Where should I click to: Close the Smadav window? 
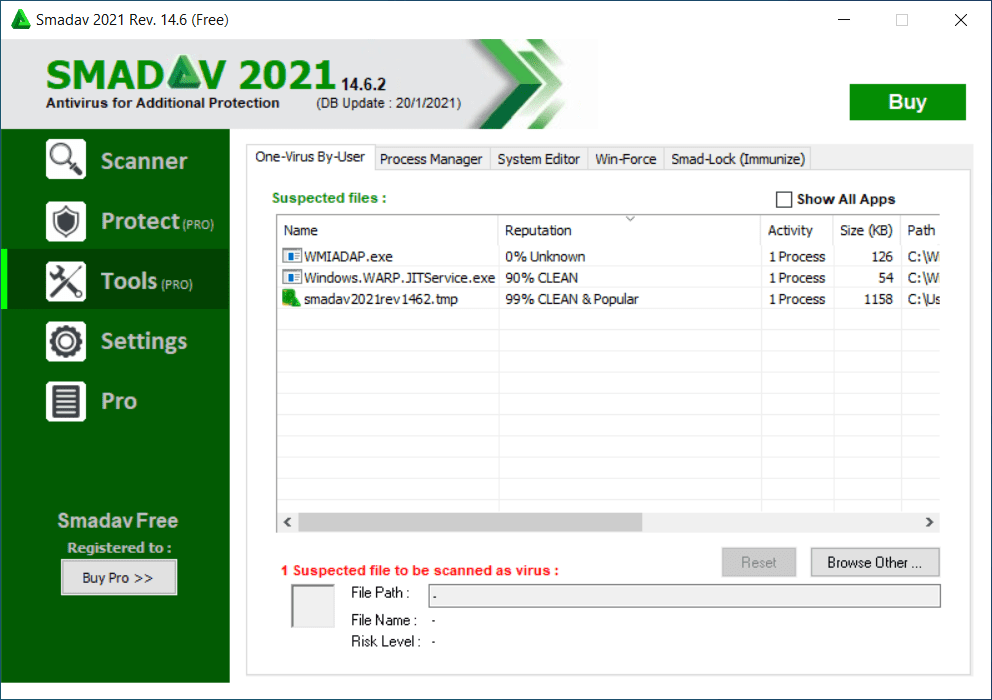[960, 20]
